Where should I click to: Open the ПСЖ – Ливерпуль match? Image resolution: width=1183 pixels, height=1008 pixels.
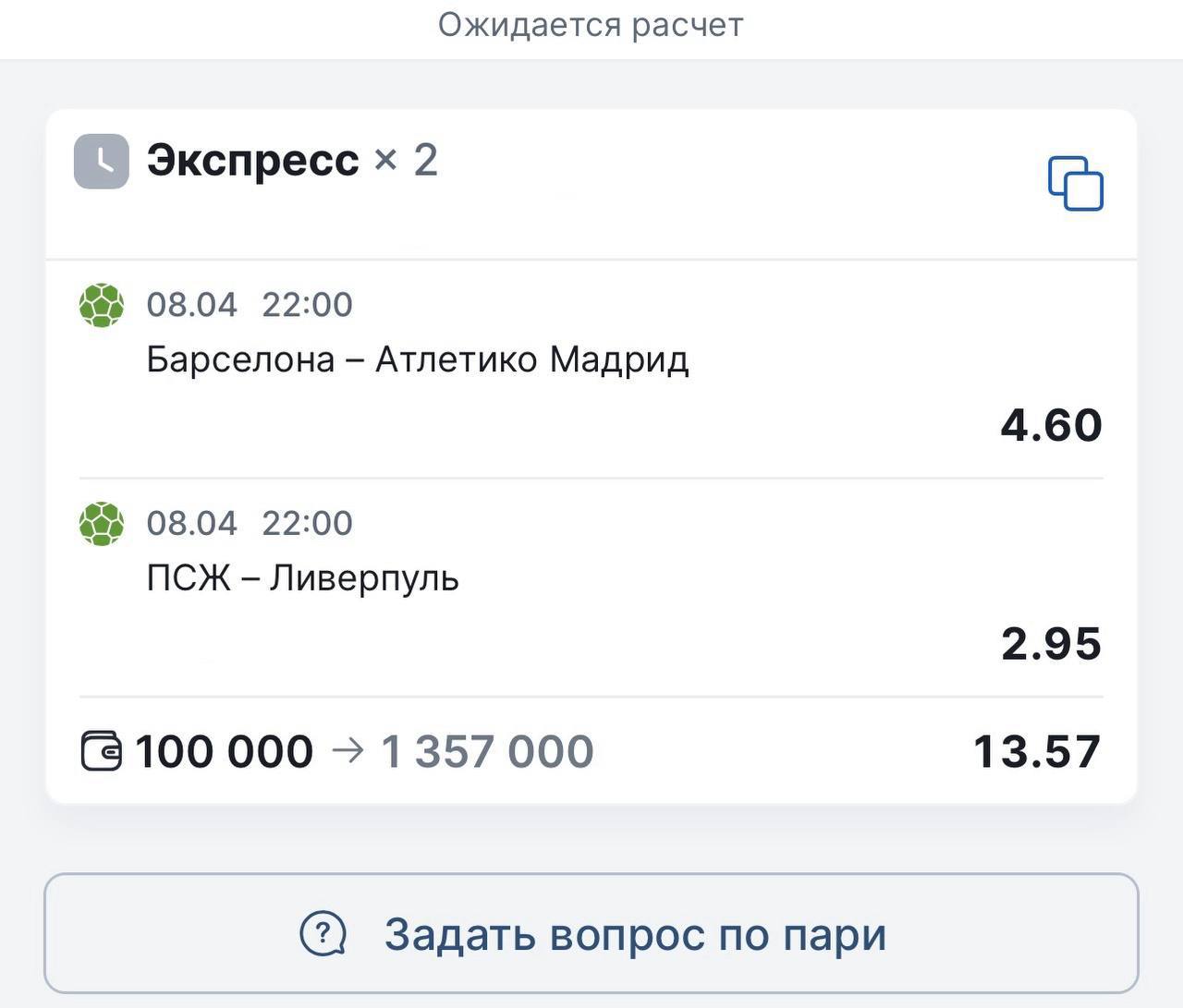(x=302, y=578)
